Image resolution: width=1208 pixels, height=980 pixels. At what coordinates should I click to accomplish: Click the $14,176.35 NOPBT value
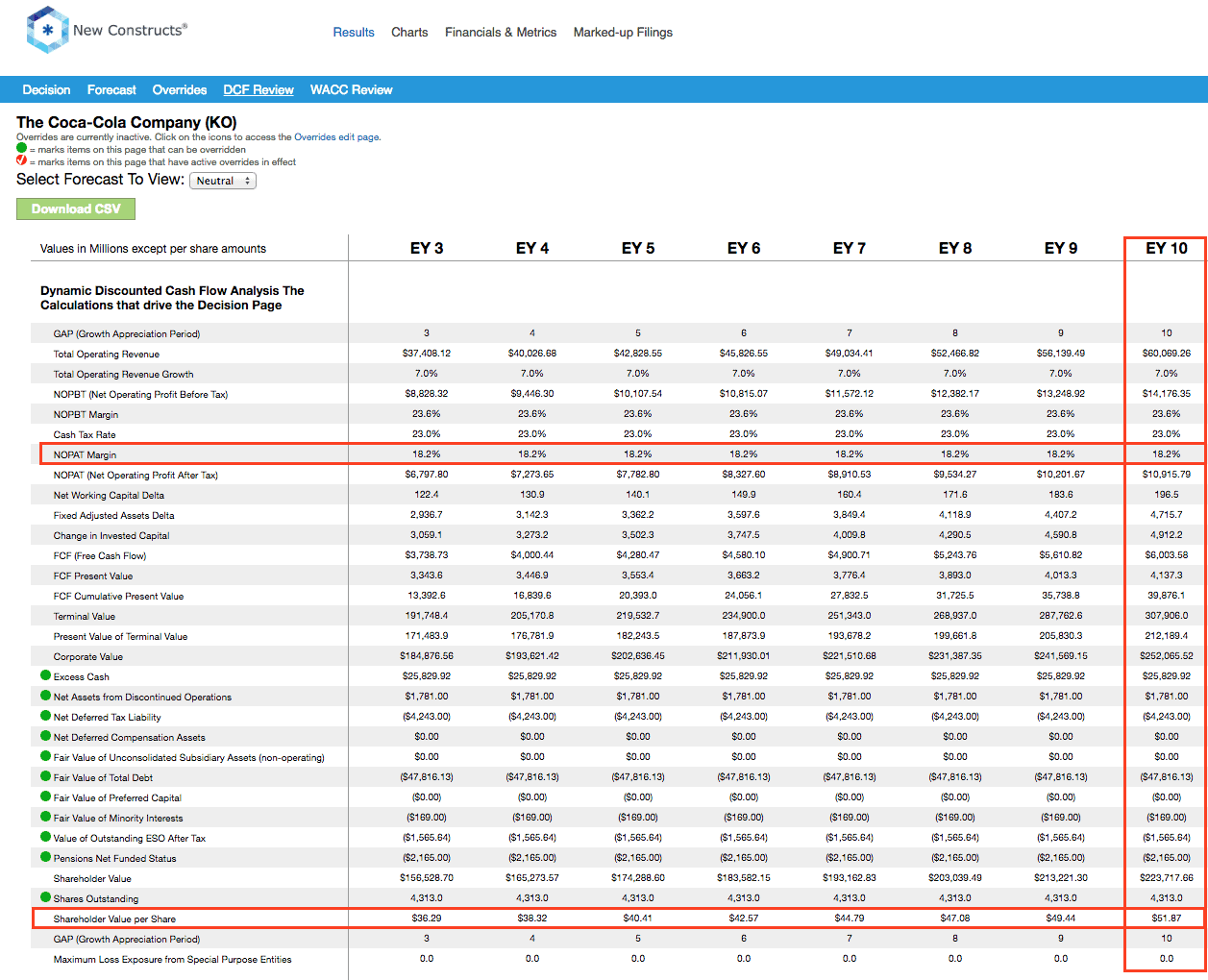tap(1167, 394)
